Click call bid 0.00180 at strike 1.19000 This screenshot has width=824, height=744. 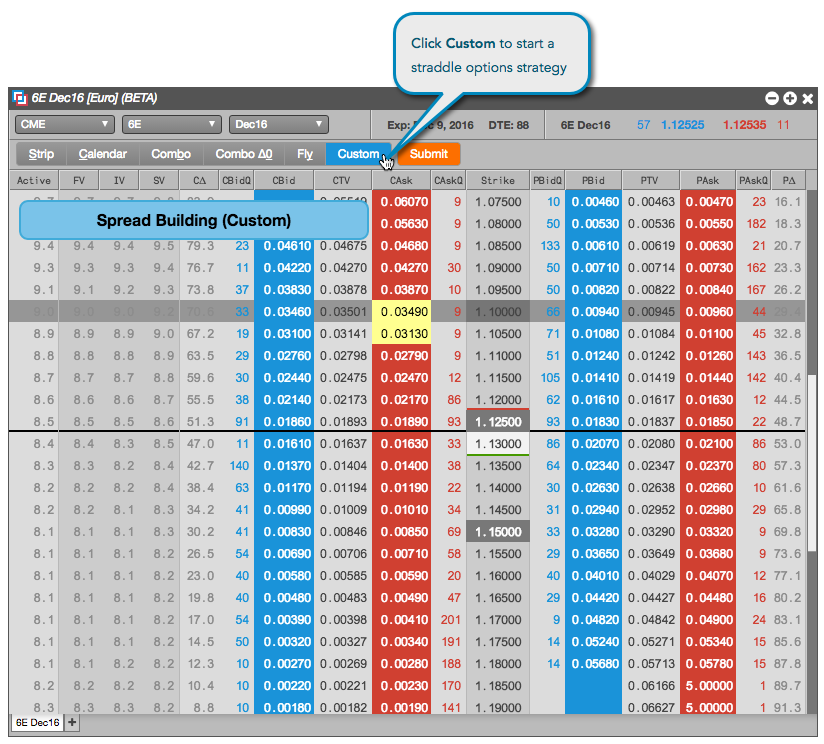[284, 707]
